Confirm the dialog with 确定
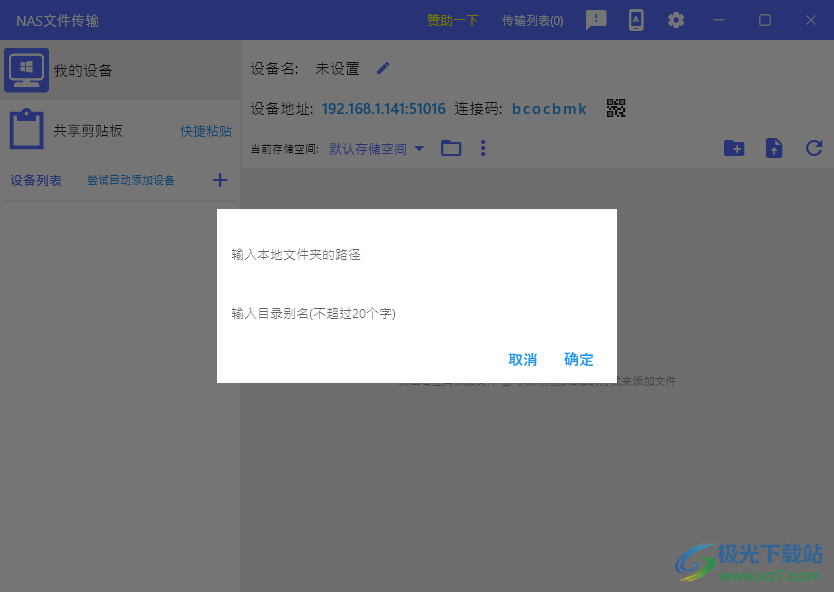The image size is (834, 592). click(578, 360)
